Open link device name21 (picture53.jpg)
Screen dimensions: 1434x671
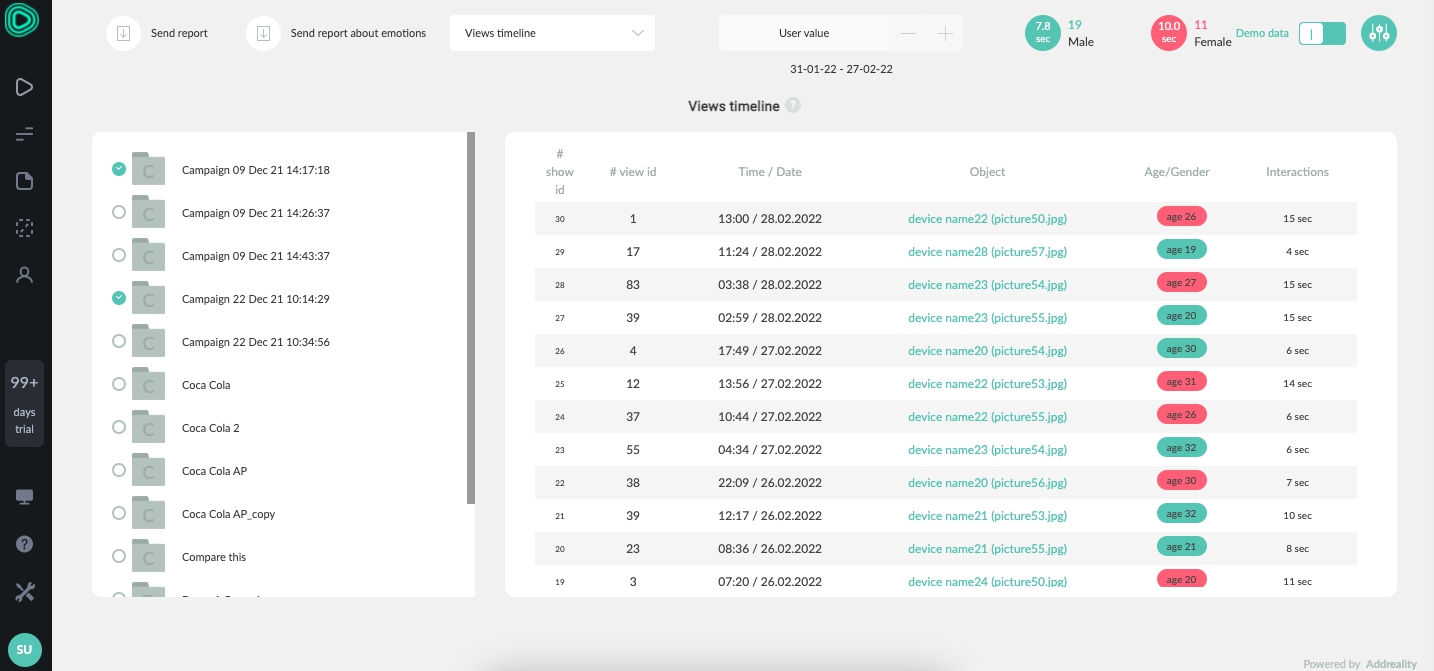coord(987,516)
